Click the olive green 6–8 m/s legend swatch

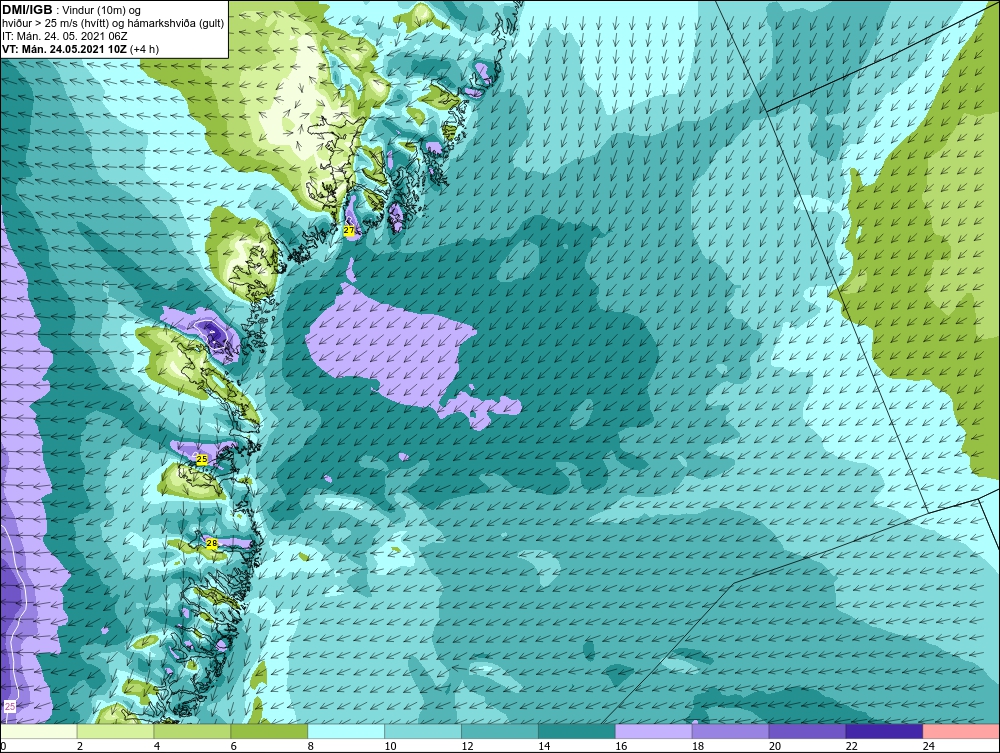pyautogui.click(x=269, y=731)
